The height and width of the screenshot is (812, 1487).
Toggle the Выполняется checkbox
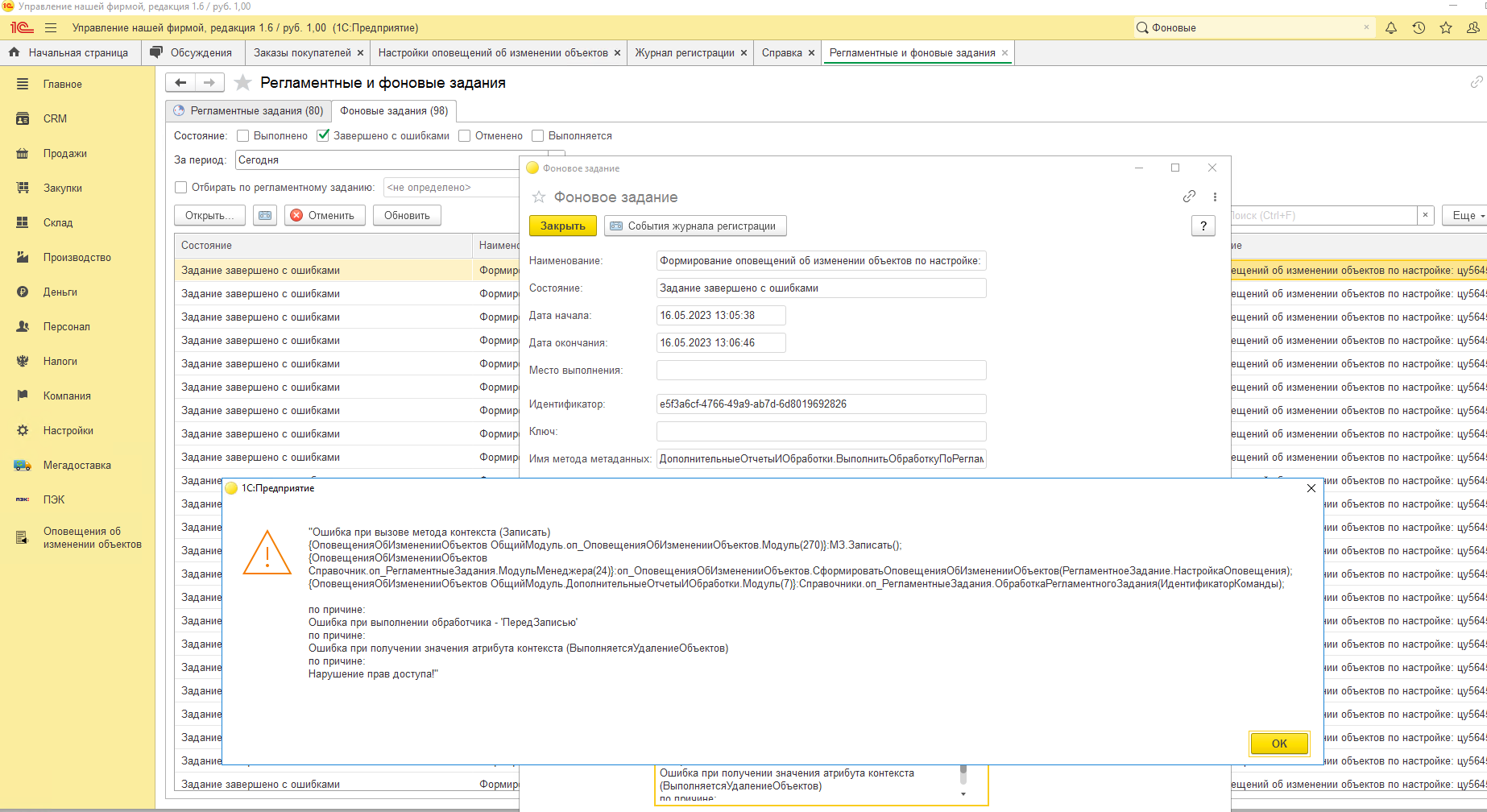tap(537, 135)
